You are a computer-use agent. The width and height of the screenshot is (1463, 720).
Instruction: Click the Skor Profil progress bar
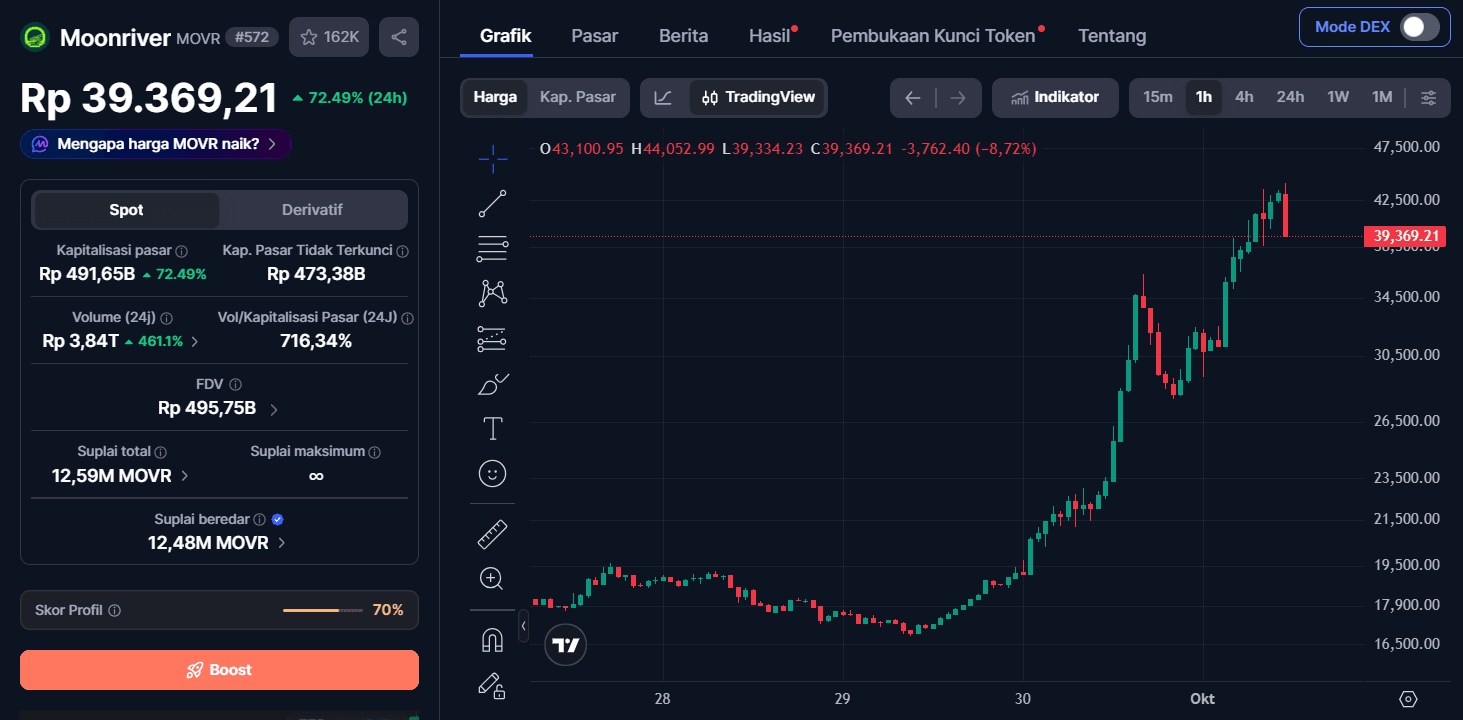324,610
